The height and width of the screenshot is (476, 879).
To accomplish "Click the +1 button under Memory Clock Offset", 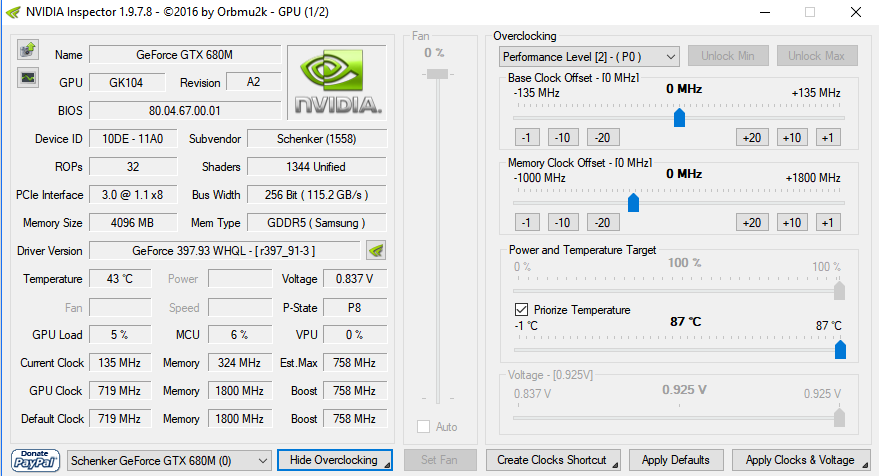I will pos(828,223).
